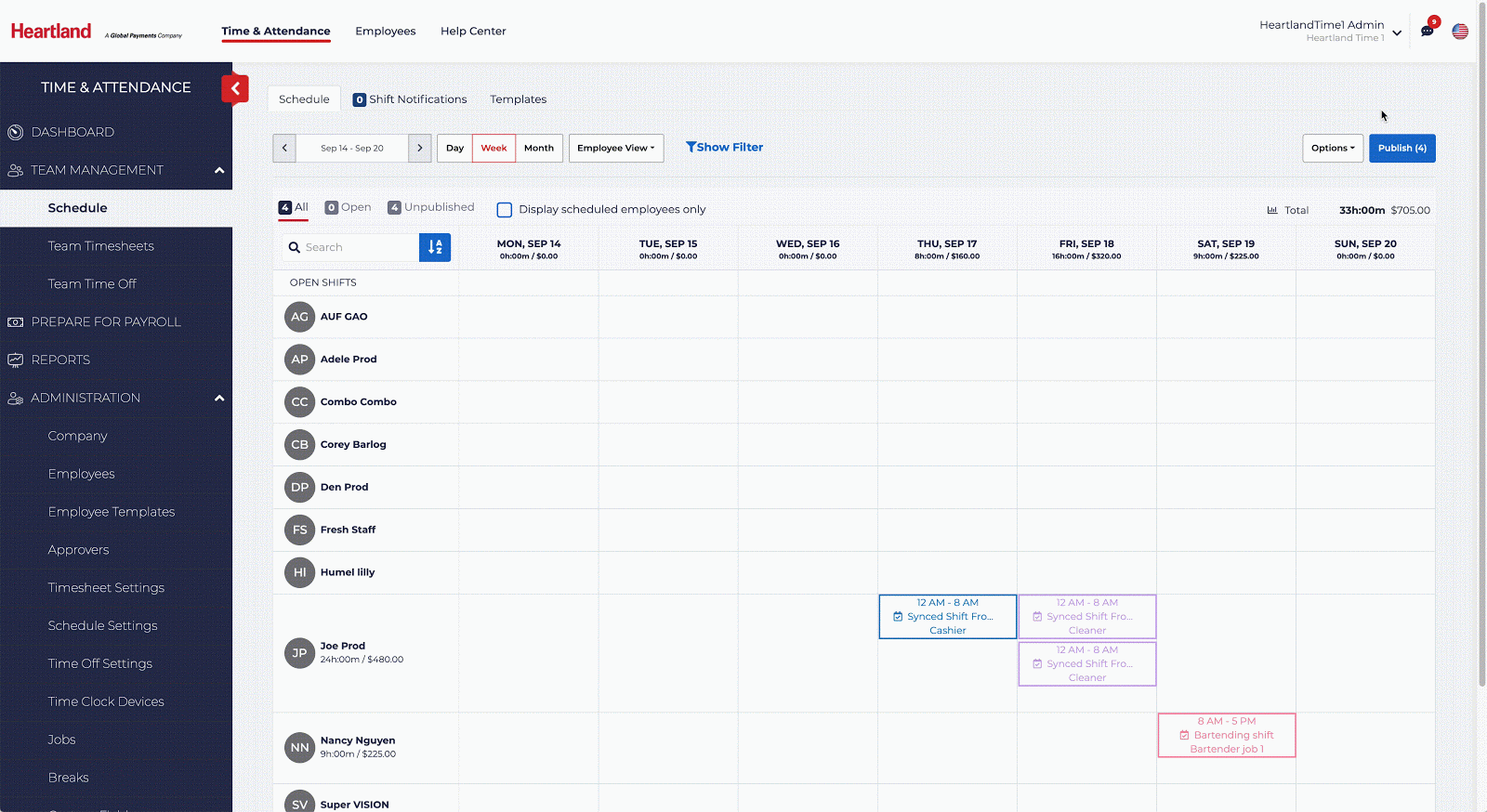The width and height of the screenshot is (1487, 812).
Task: Open the Options dropdown menu
Action: 1332,148
